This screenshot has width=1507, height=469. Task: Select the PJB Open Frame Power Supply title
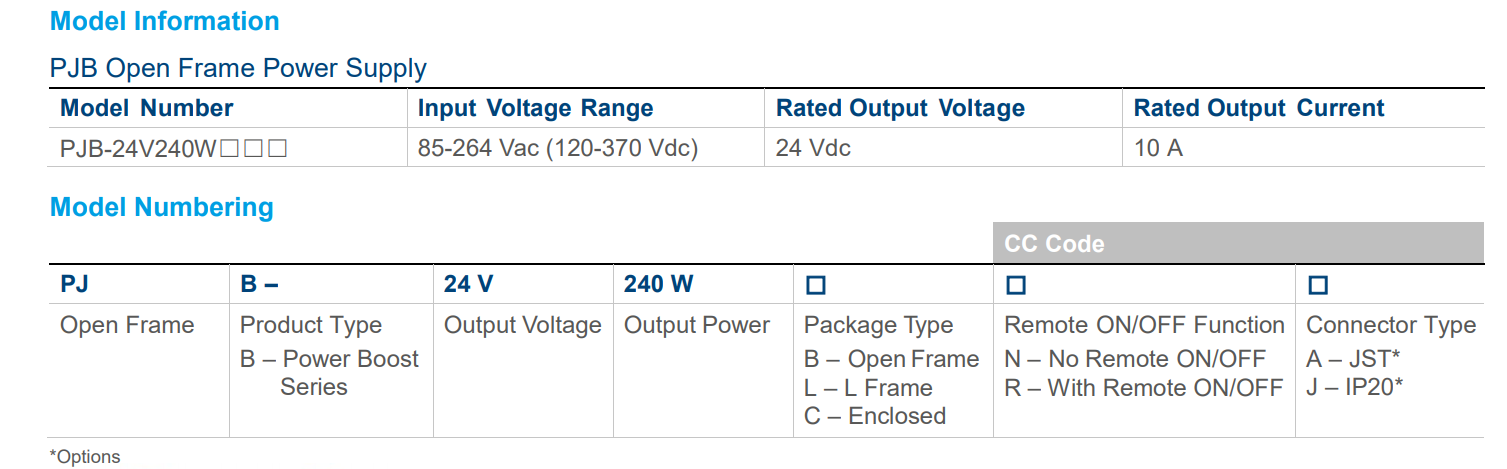point(238,68)
